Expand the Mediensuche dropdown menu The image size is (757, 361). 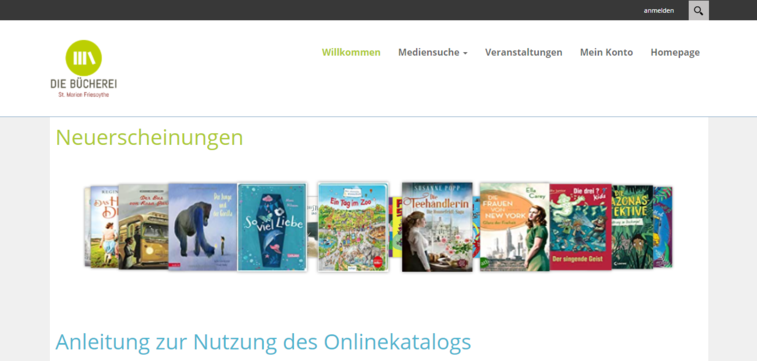click(433, 52)
